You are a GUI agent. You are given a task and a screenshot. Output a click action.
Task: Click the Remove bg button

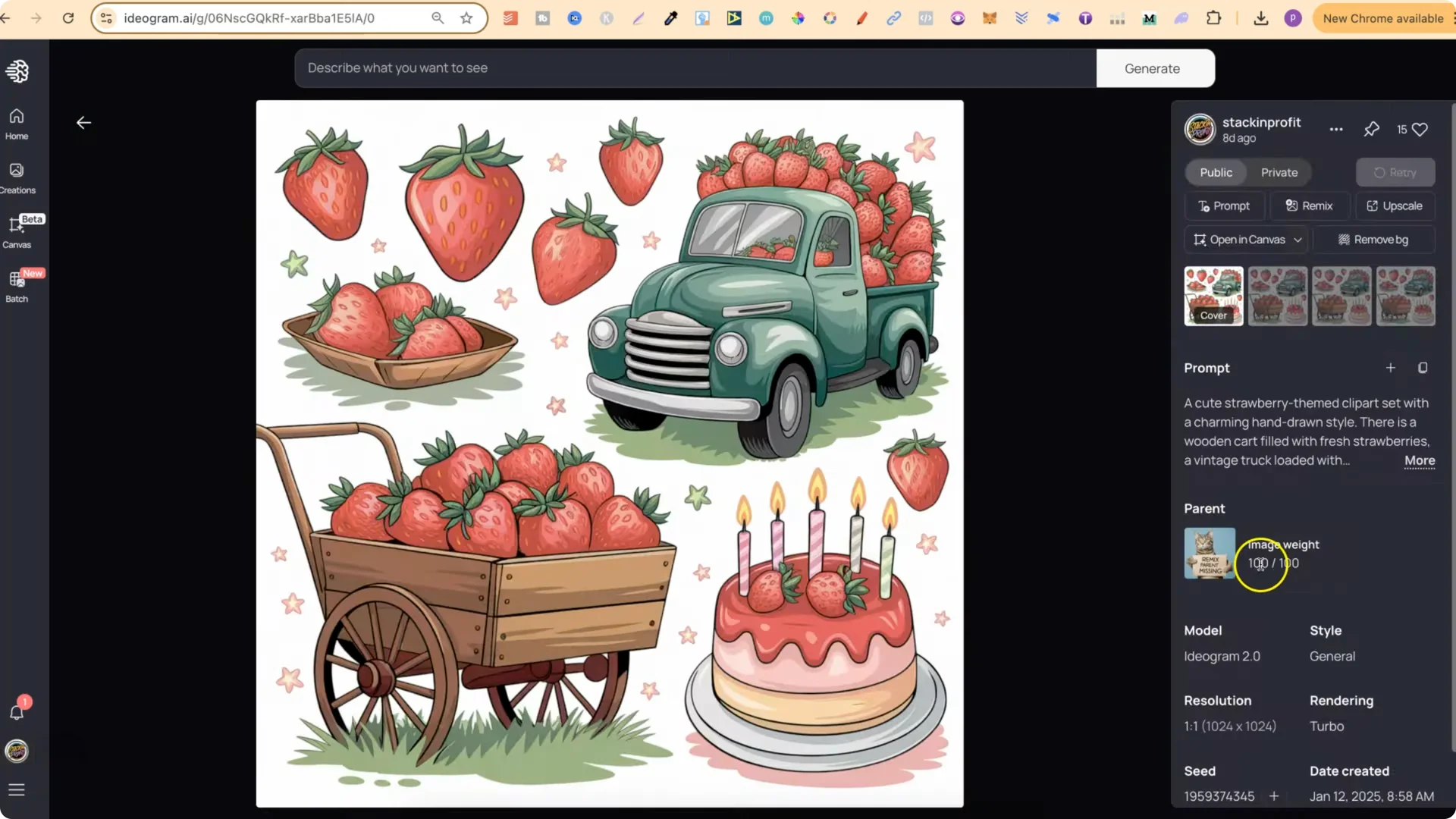pos(1373,240)
